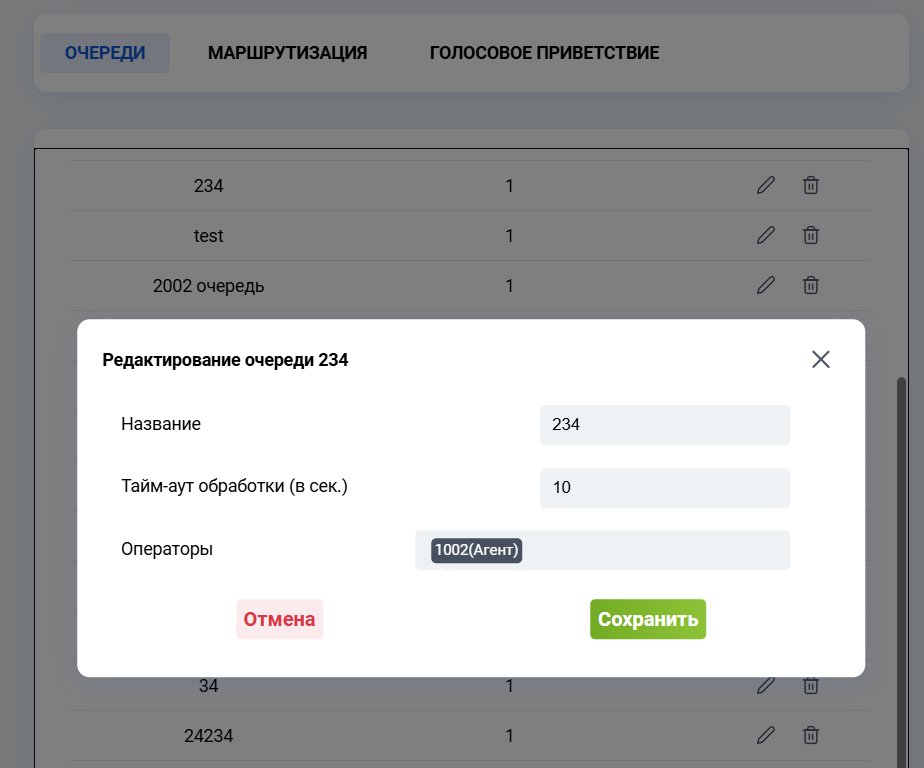Edit queue "34" with its pencil icon
Image resolution: width=924 pixels, height=768 pixels.
pyautogui.click(x=765, y=686)
